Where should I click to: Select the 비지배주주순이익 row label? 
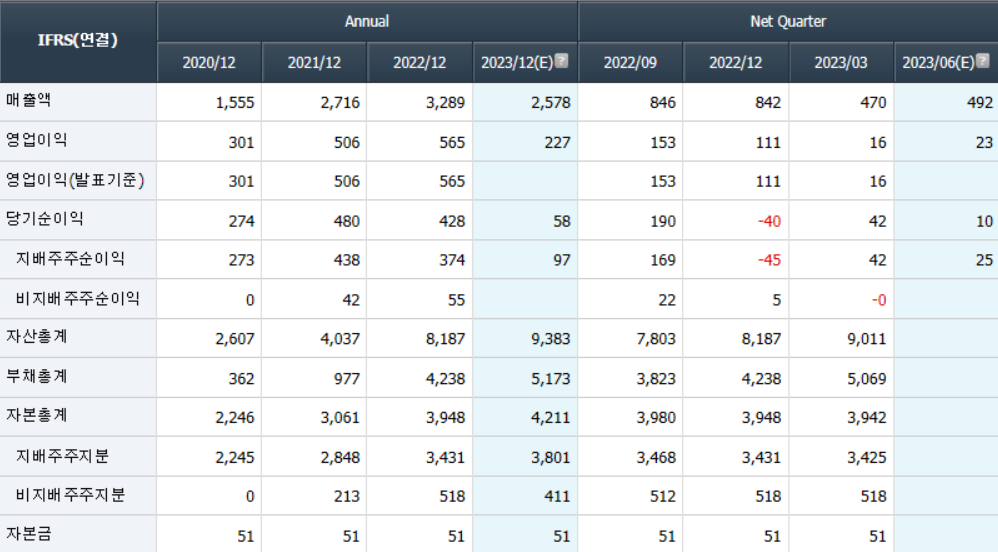pos(78,298)
